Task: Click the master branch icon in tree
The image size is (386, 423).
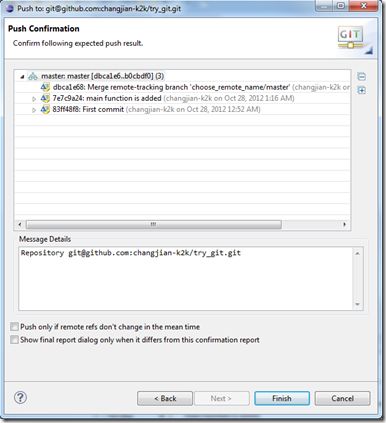Action: pos(33,76)
